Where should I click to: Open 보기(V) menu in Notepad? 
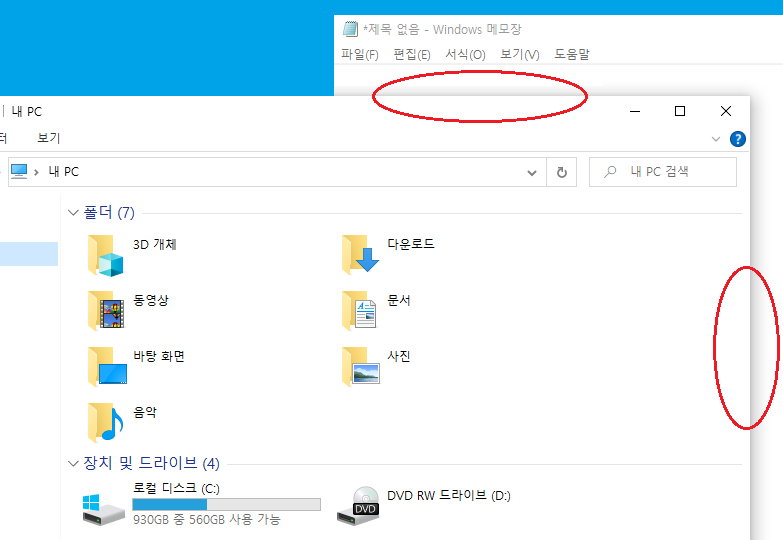pos(519,54)
